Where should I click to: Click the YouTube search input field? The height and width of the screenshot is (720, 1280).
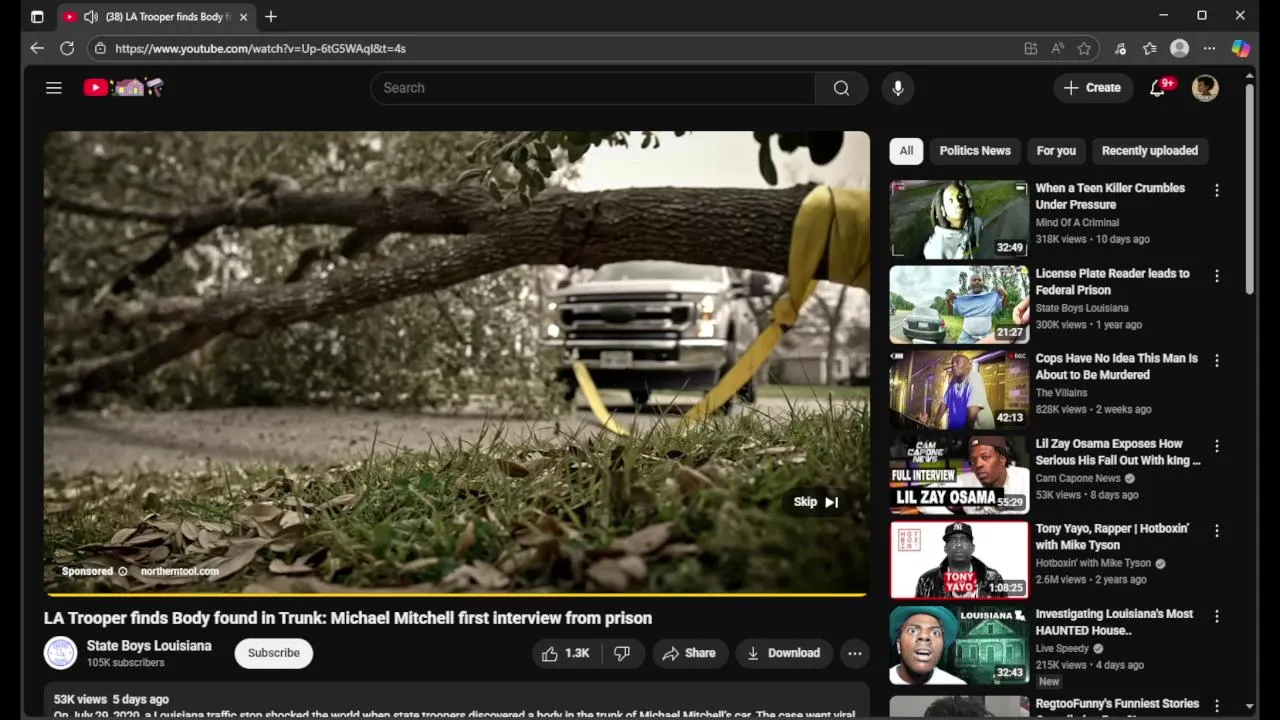(x=593, y=88)
